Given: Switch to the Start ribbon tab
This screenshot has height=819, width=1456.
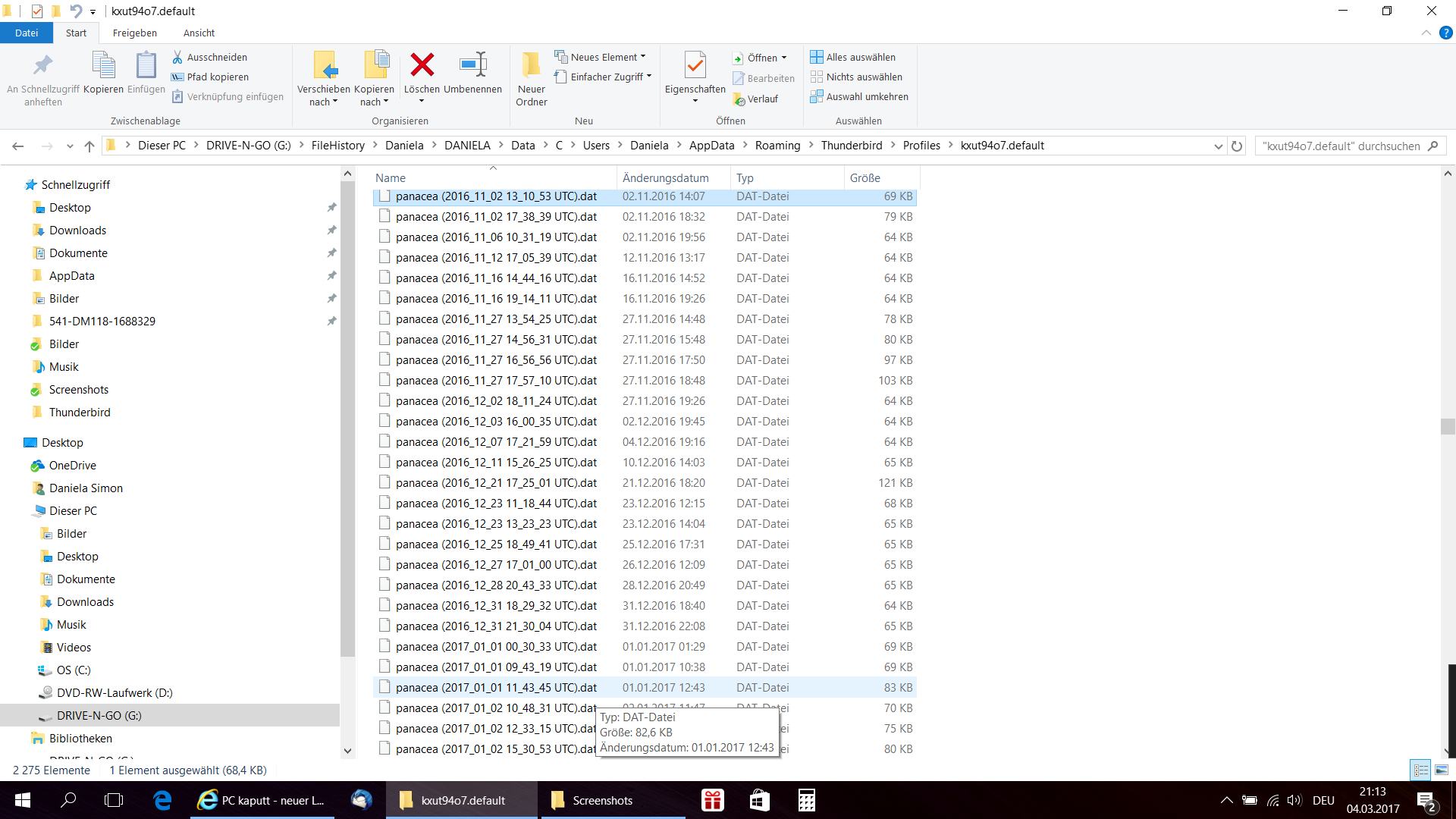Looking at the screenshot, I should 76,33.
